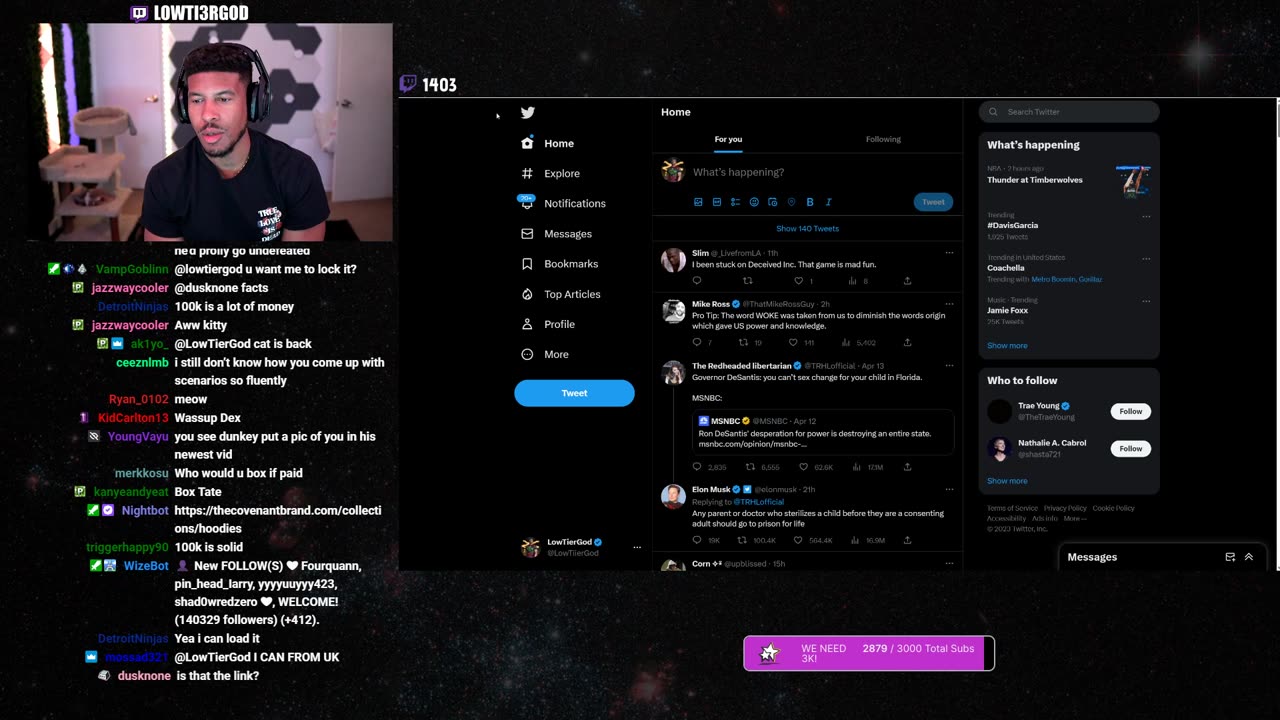Screen dimensions: 1280x720
Task: Click Show more under Who to follow
Action: pos(1007,481)
